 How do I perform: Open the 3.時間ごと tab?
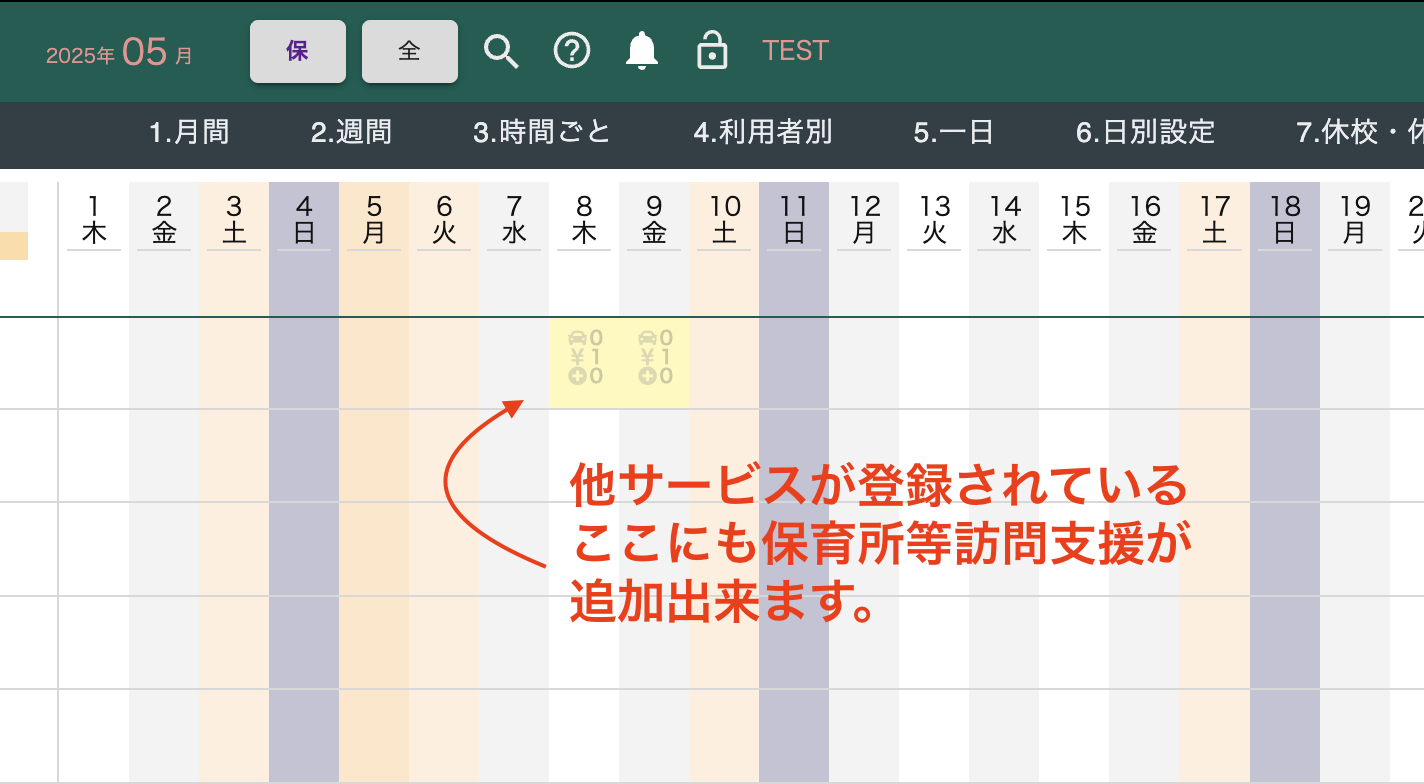[x=542, y=132]
